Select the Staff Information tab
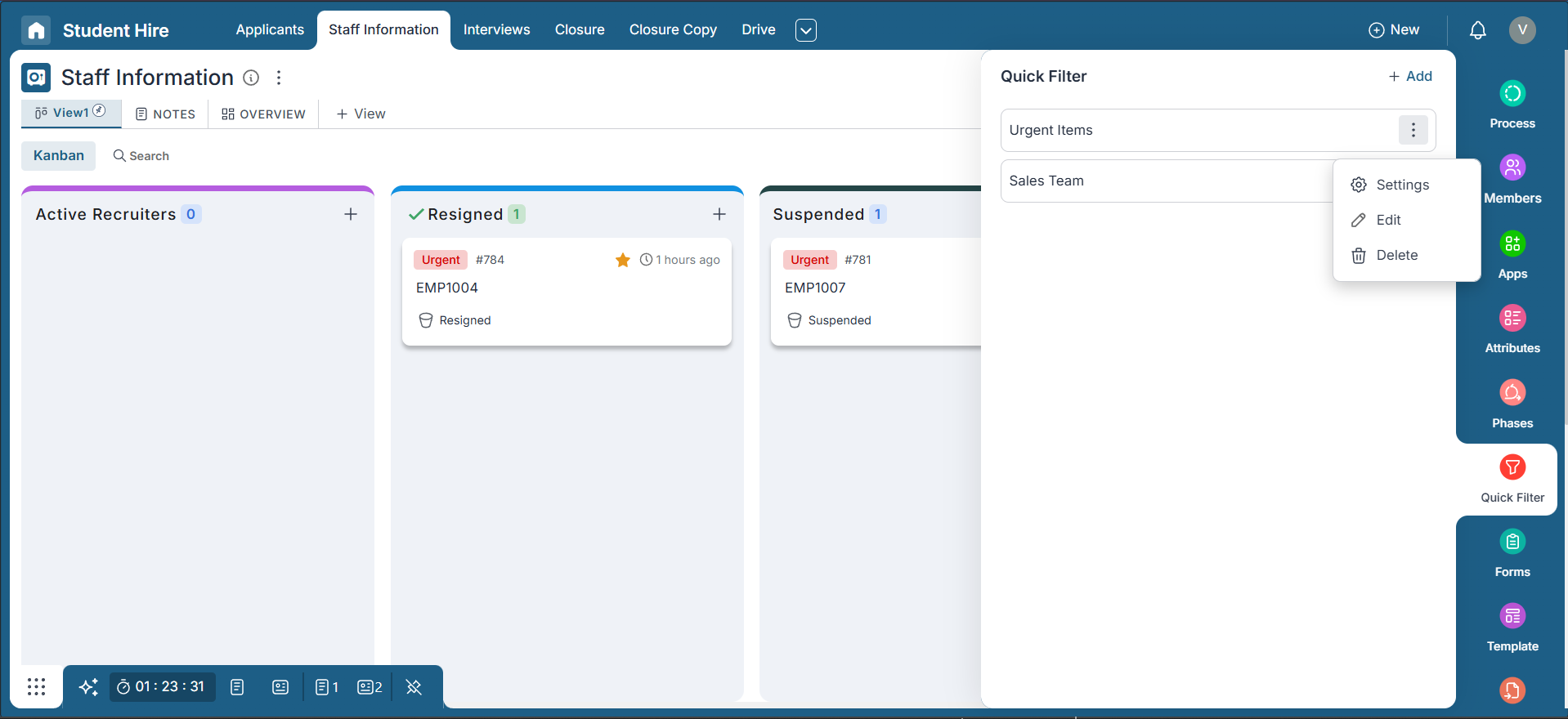1568x719 pixels. click(x=383, y=29)
